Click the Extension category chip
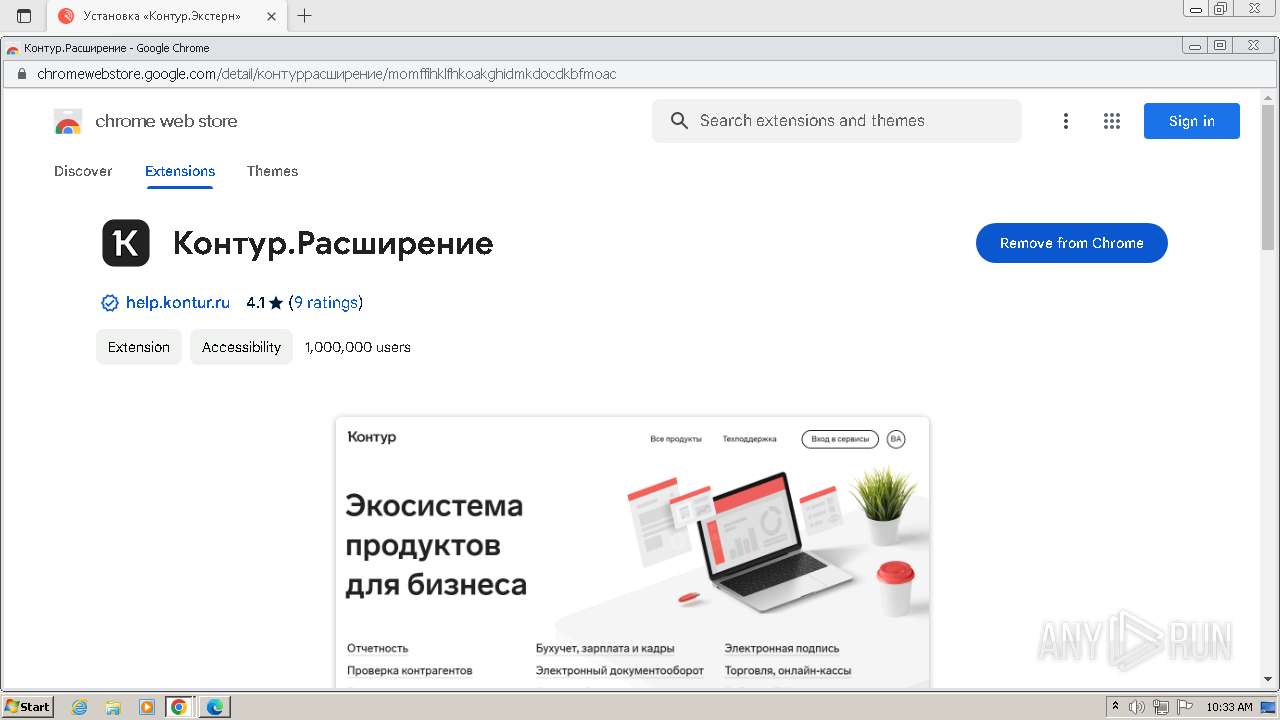 139,347
